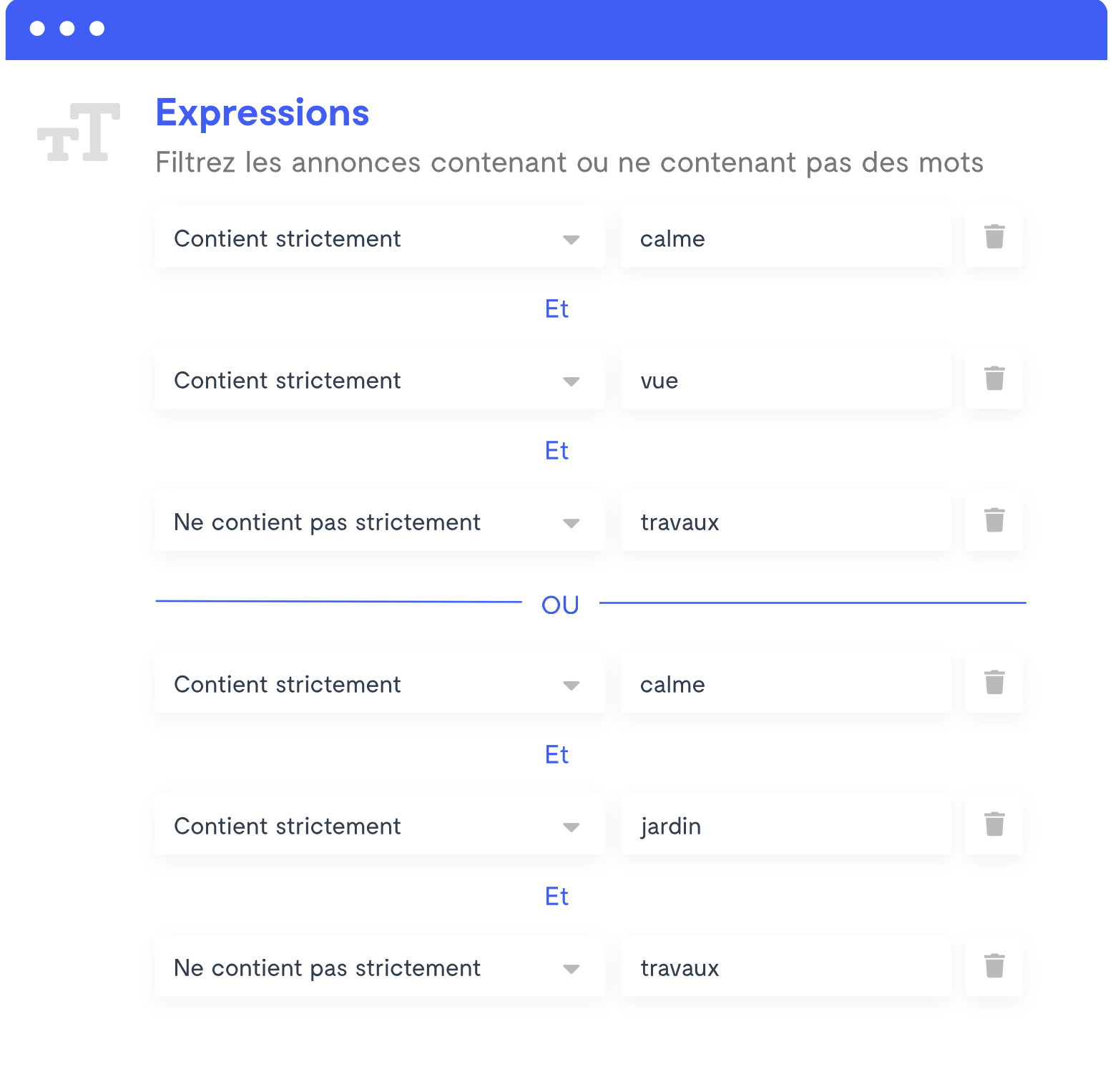Viewport: 1113px width, 1092px height.
Task: Open the first row's 'Contient strictement' dropdown
Action: point(380,238)
